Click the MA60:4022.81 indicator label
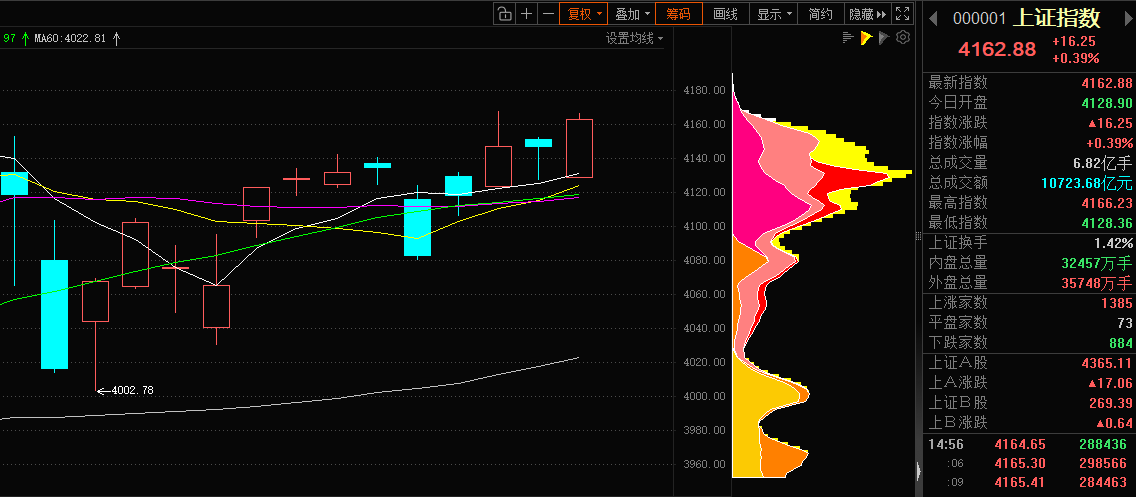The height and width of the screenshot is (497, 1136). coord(70,38)
